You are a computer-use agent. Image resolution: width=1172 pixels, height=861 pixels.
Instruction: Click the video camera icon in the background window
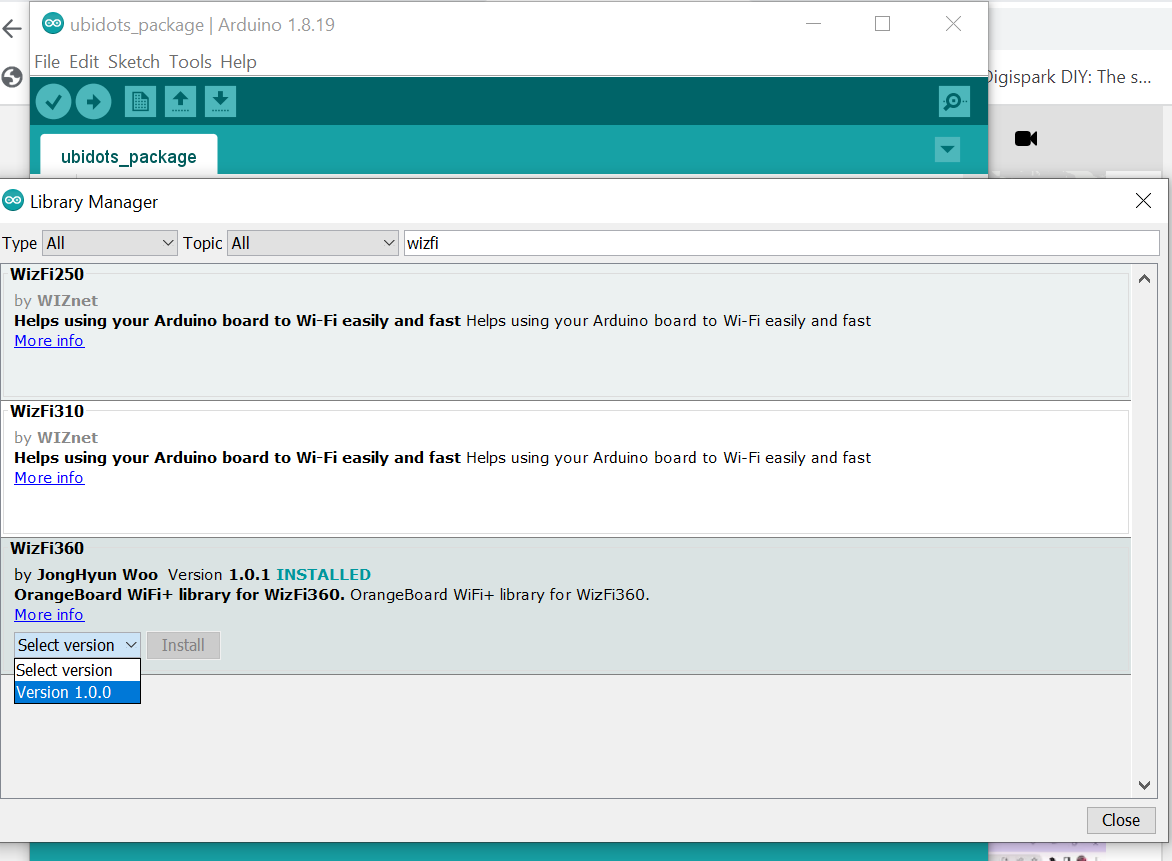[x=1026, y=138]
